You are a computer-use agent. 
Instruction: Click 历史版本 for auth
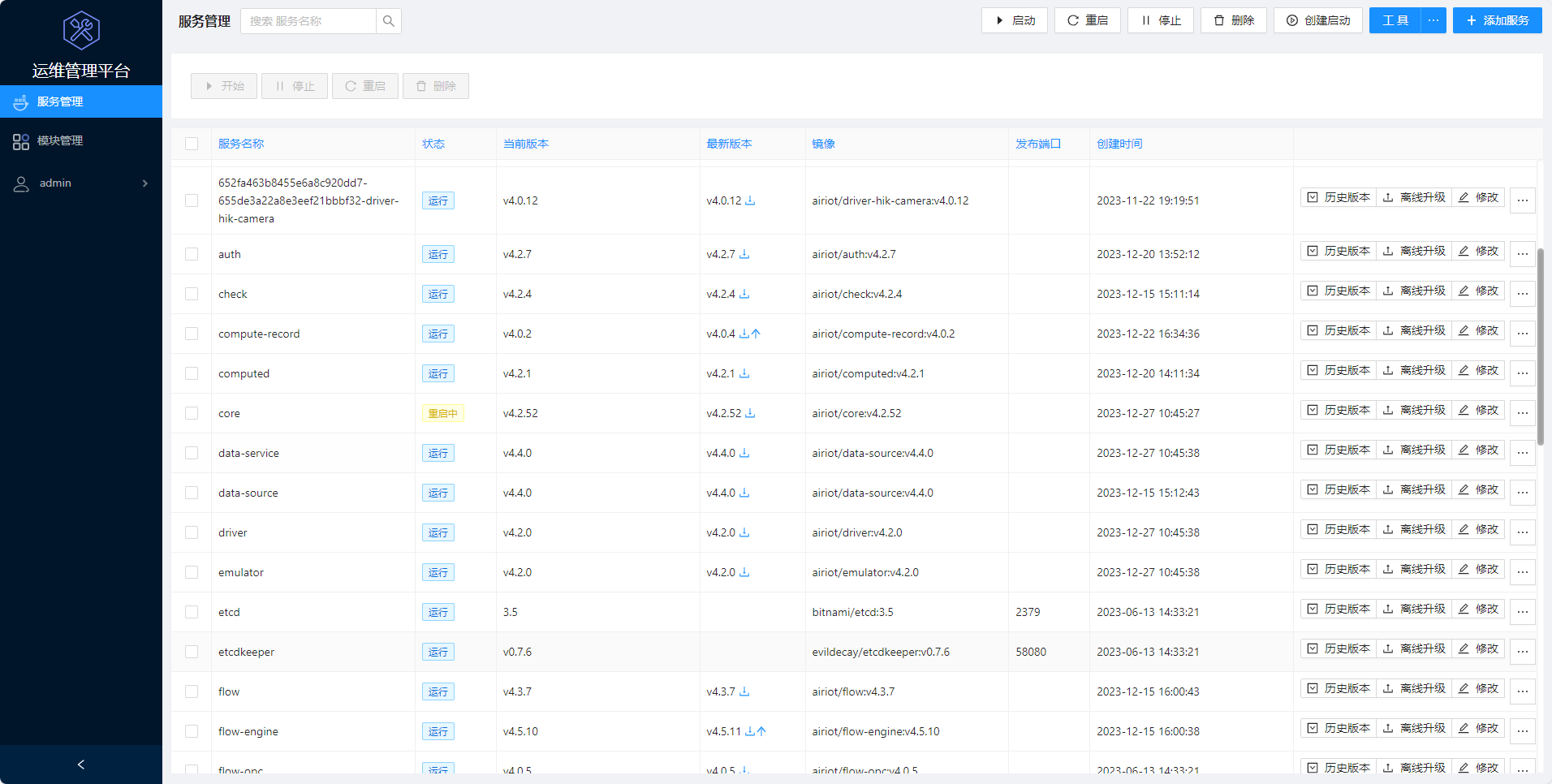point(1339,251)
